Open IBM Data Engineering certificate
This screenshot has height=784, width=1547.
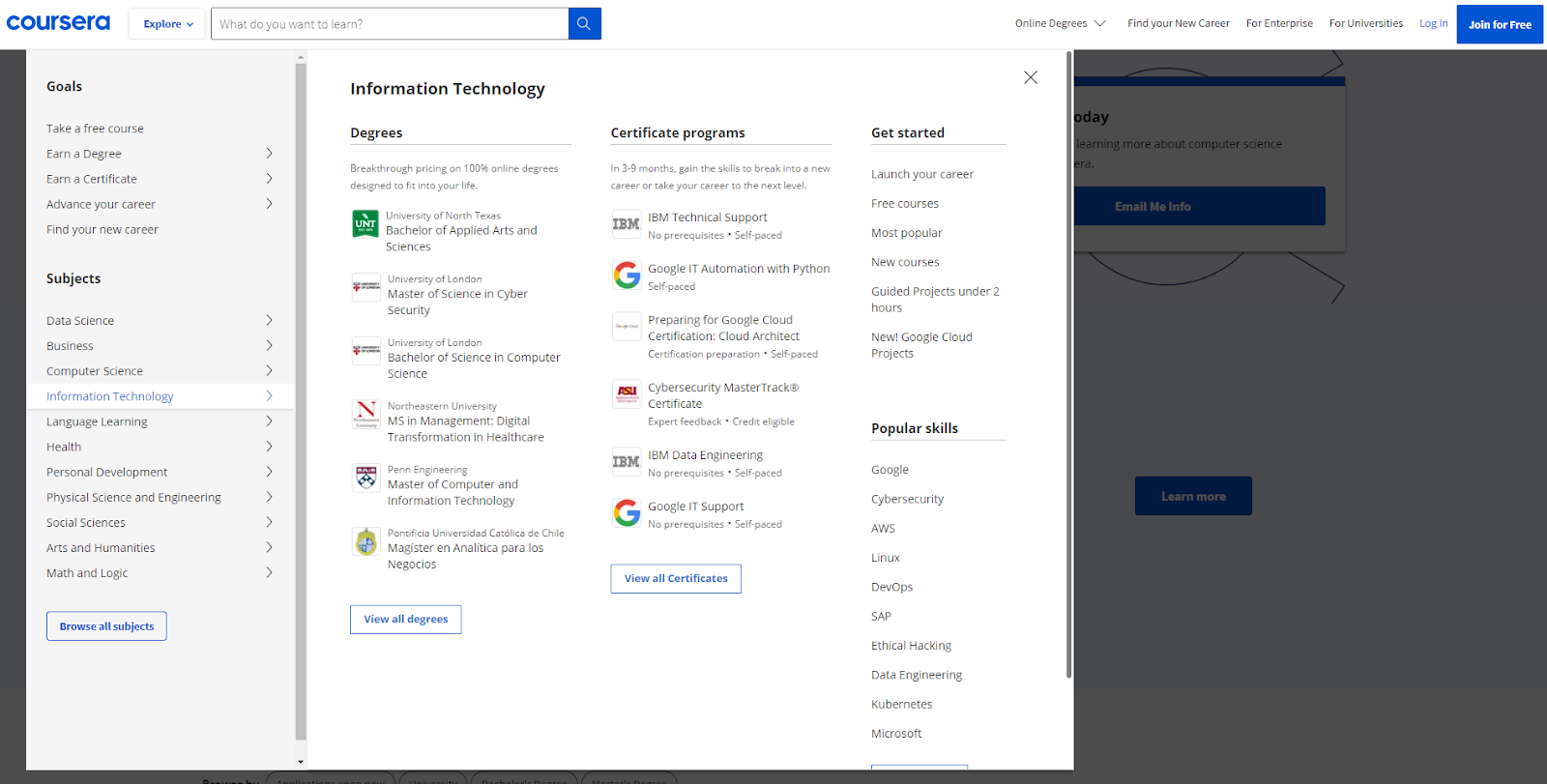(x=705, y=455)
